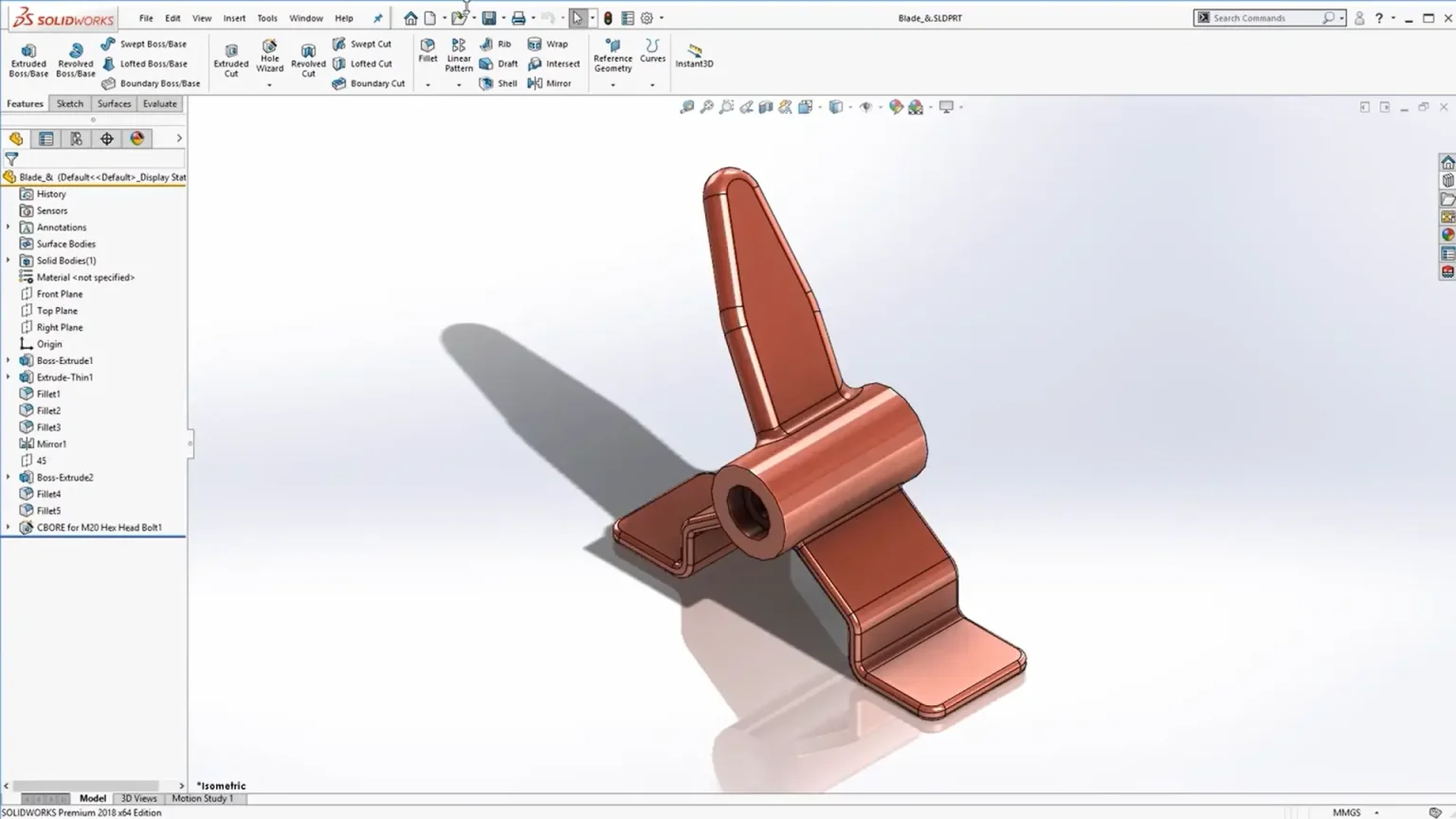Click the Shell tool icon
The height and width of the screenshot is (819, 1456).
click(x=486, y=83)
